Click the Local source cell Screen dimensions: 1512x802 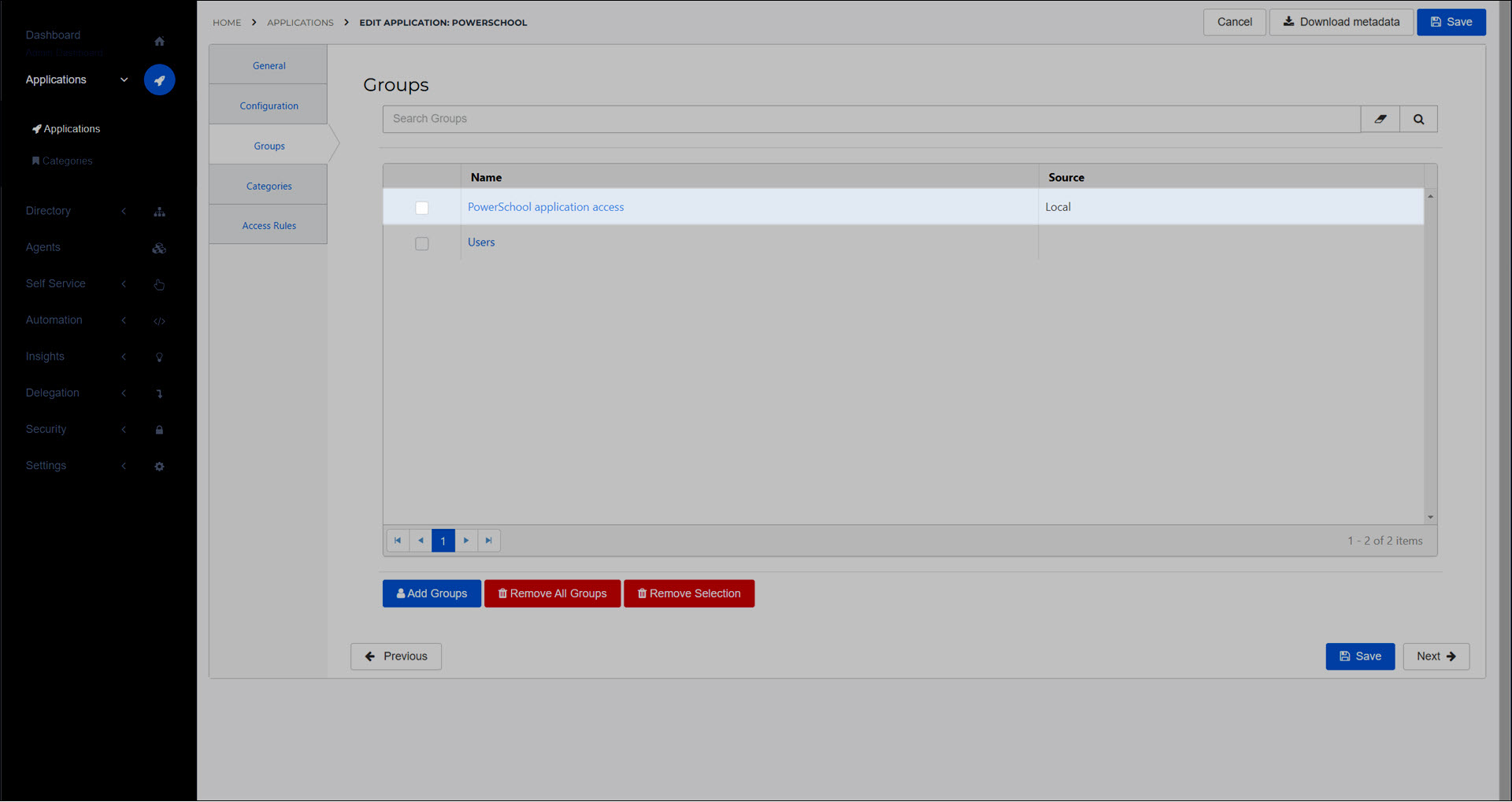(x=1231, y=207)
